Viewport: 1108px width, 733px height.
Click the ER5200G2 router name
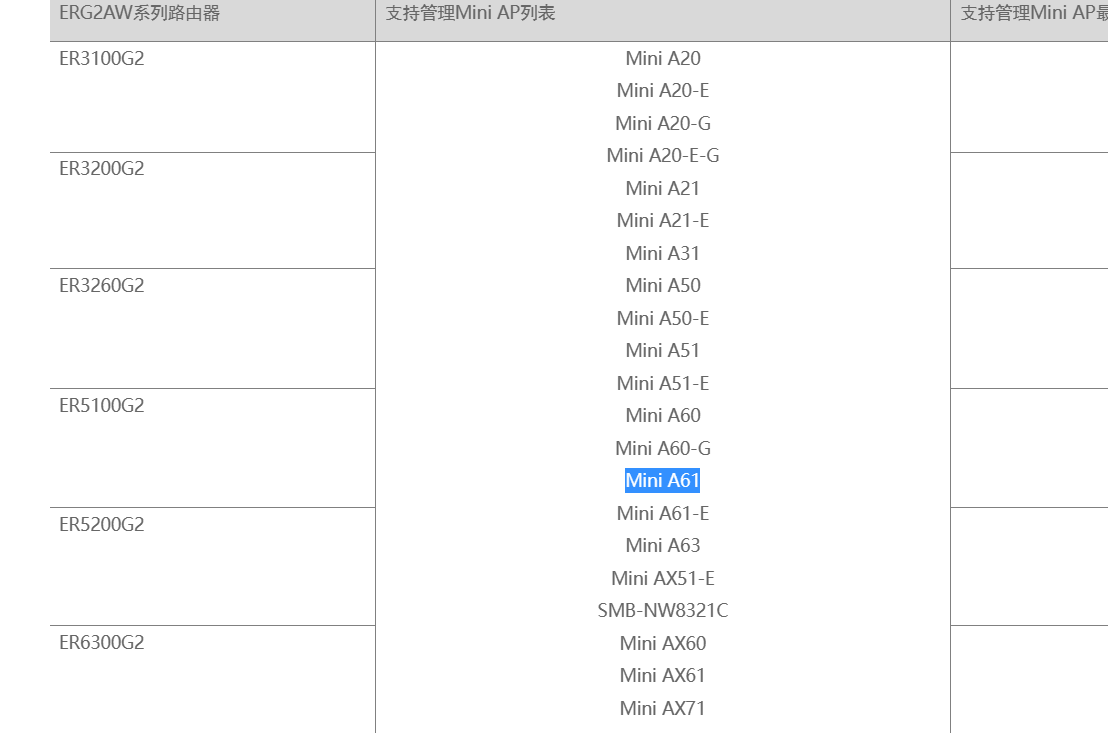[102, 524]
